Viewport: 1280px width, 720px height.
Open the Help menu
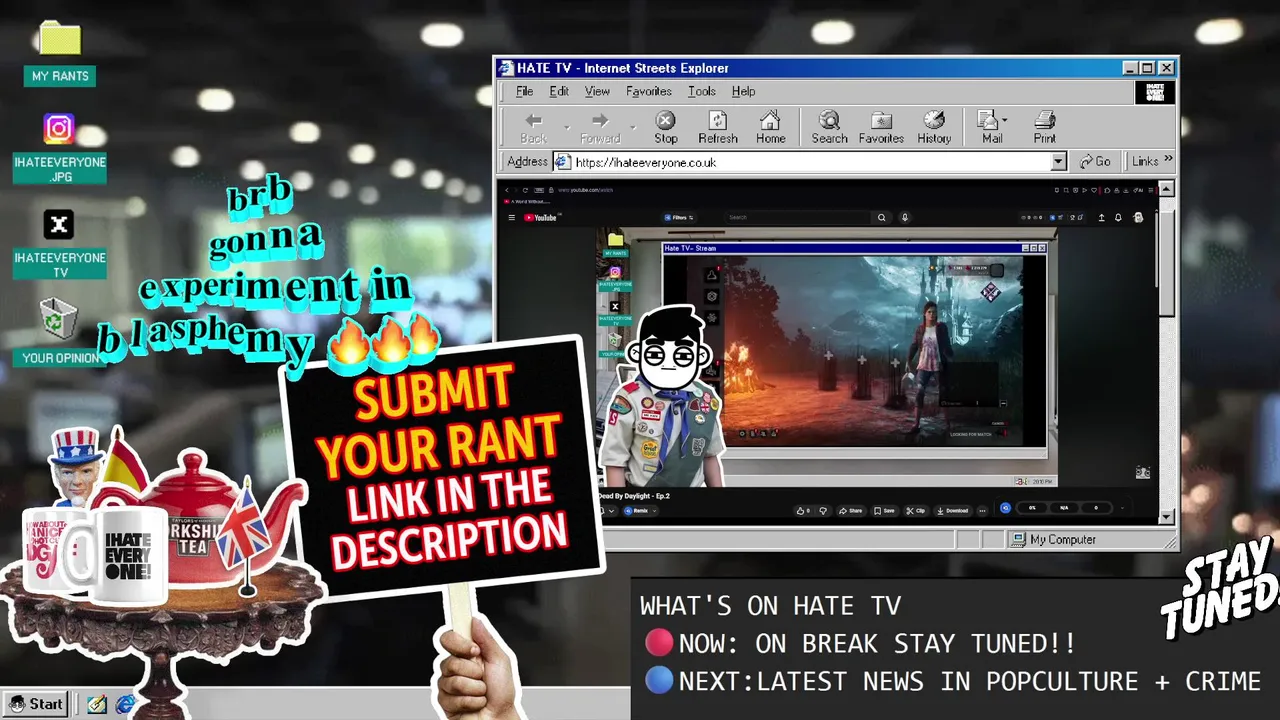click(x=743, y=91)
